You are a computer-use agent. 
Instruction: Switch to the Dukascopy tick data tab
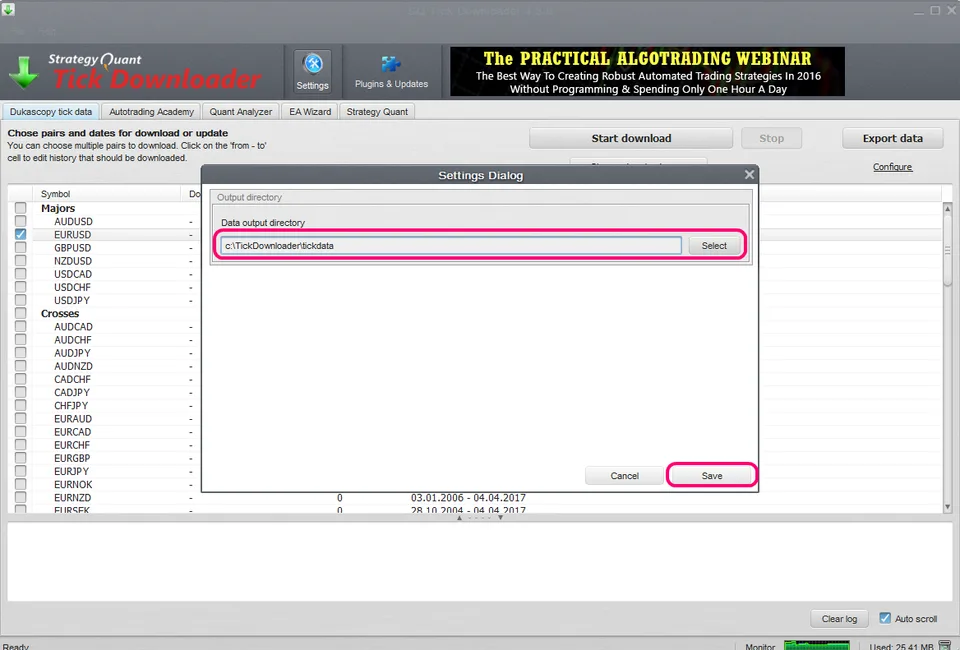click(51, 111)
